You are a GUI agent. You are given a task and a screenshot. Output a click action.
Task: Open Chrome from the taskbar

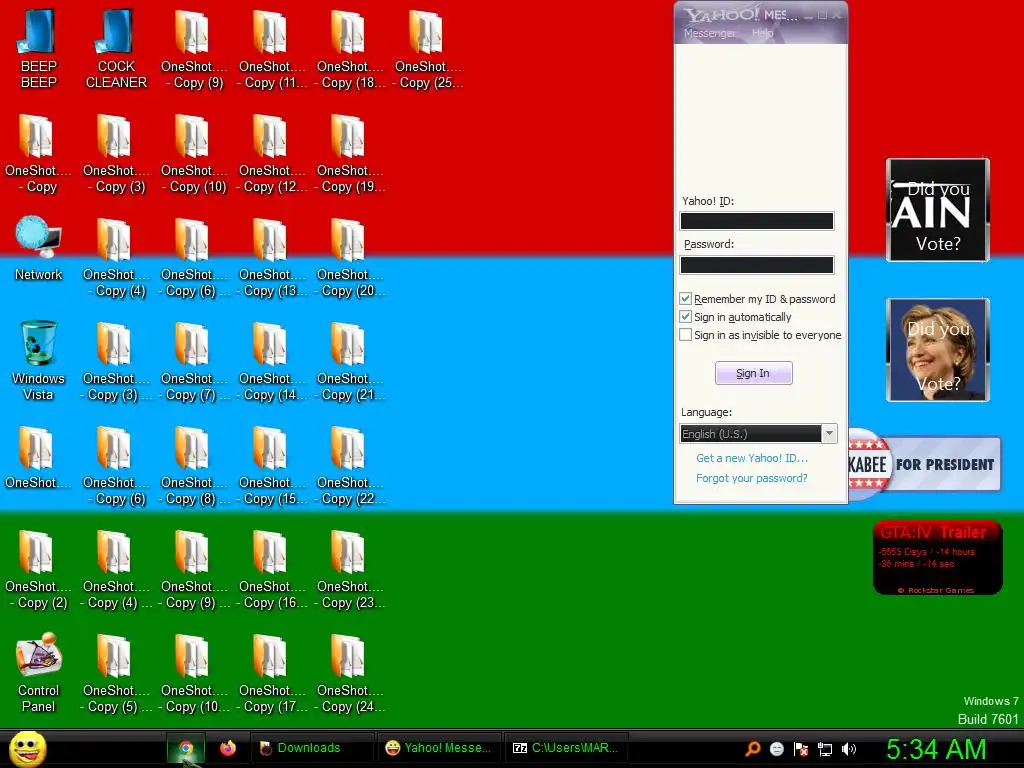186,748
